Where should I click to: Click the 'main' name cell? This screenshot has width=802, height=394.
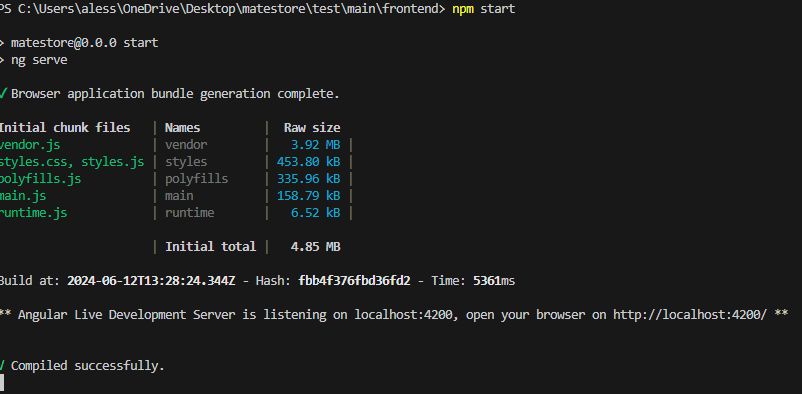click(179, 196)
